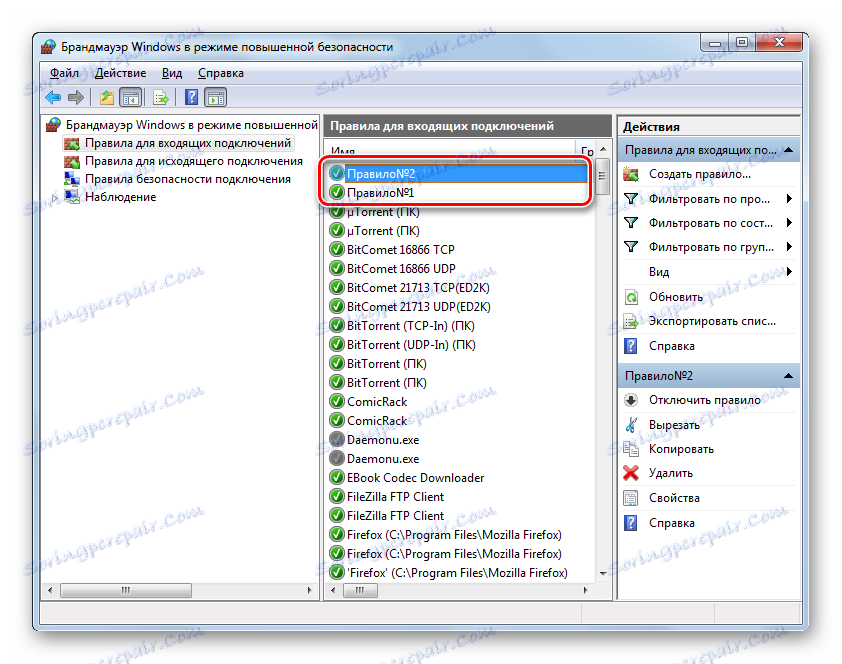Image resolution: width=842 pixels, height=664 pixels.
Task: Select the 'Firefox' (C:\Program Files\Mozilla Firefox) rule
Action: [x=458, y=573]
